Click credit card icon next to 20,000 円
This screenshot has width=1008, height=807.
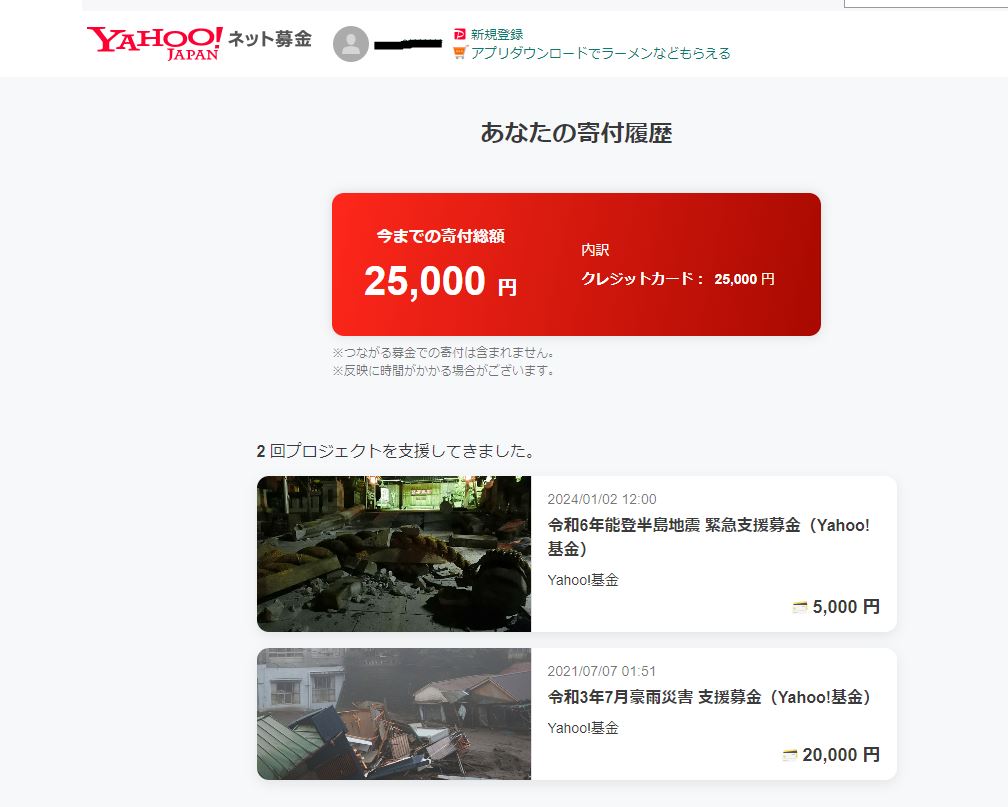click(x=789, y=755)
